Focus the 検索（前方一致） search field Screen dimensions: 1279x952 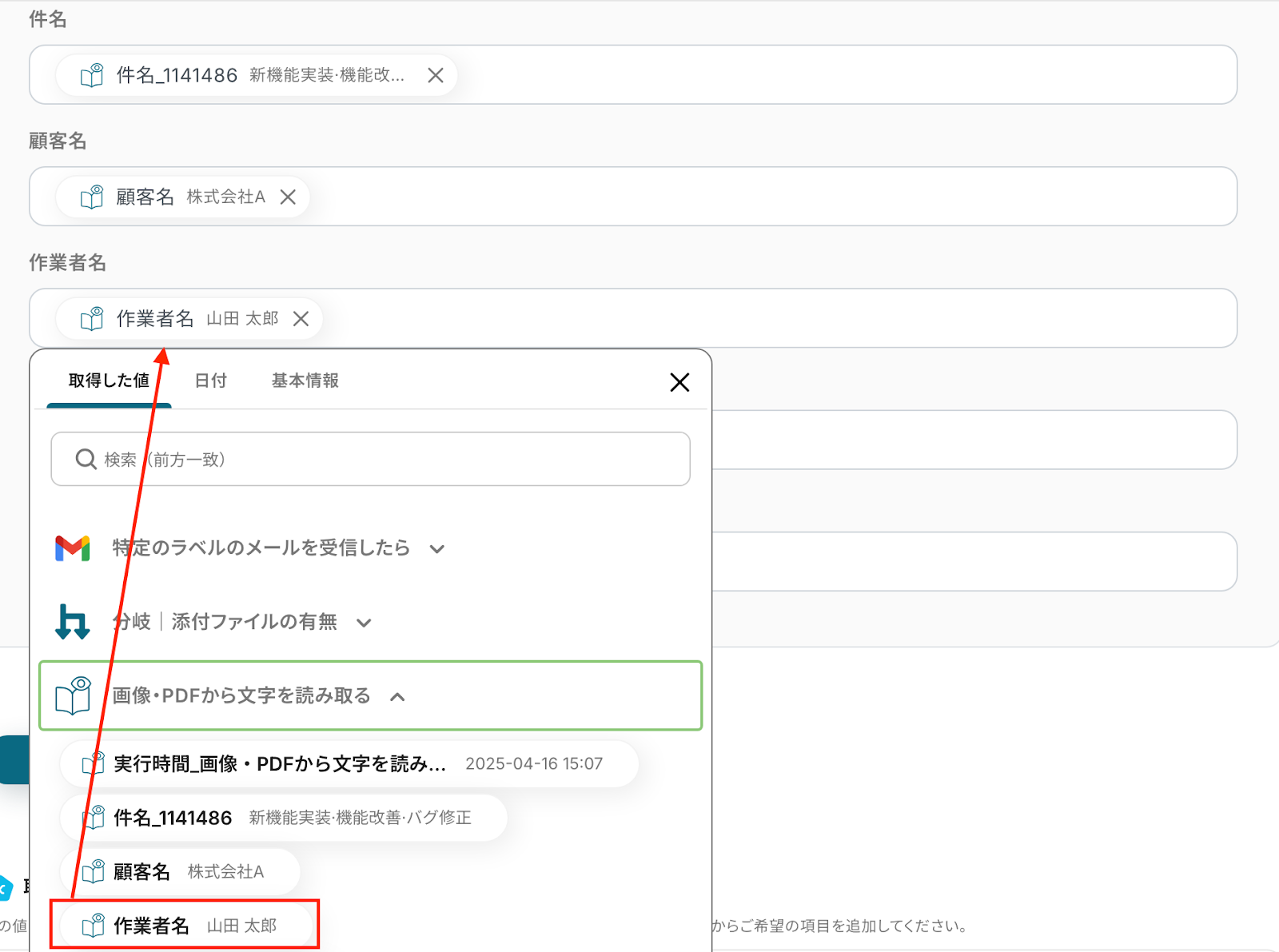coord(370,459)
